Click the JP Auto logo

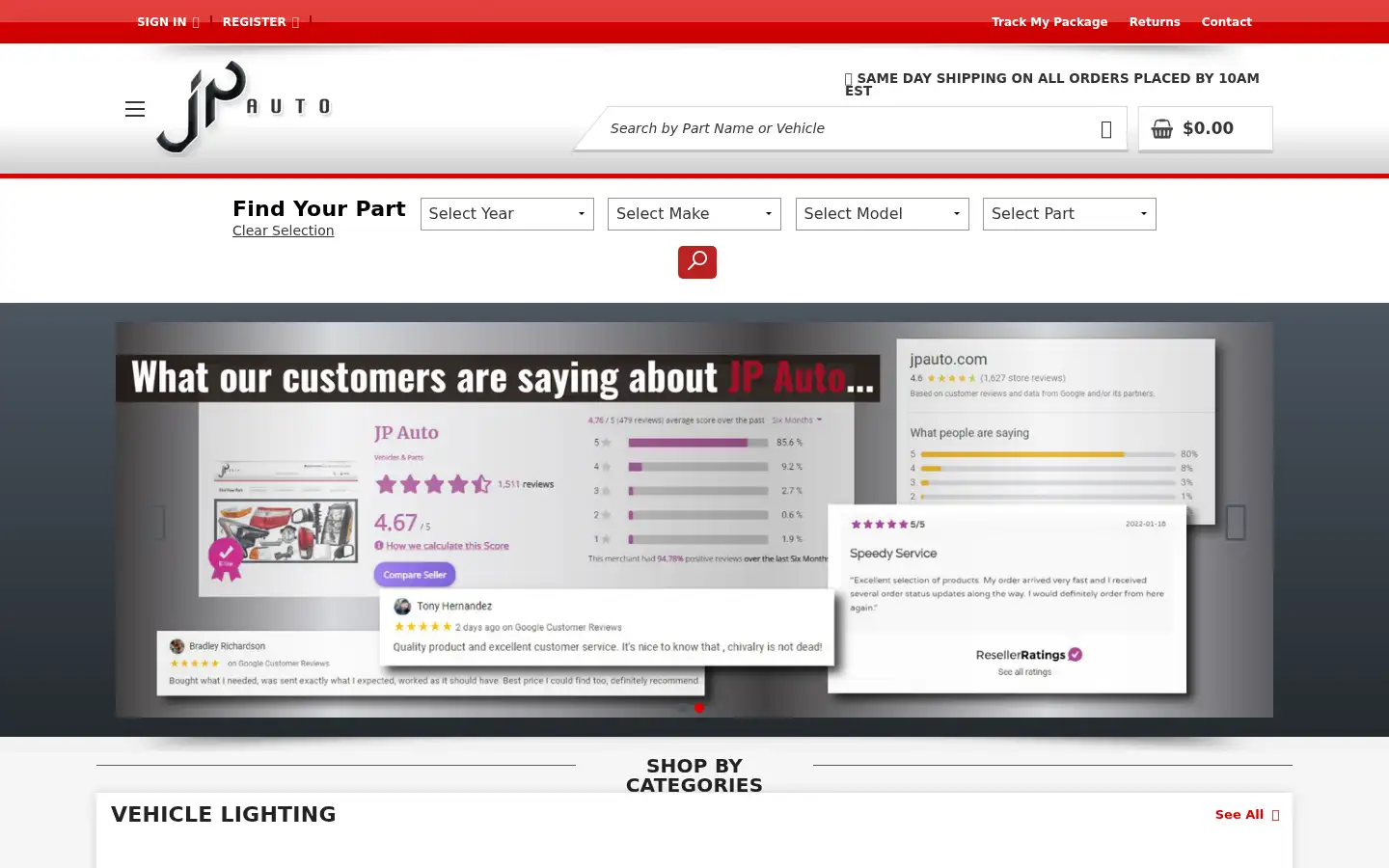pyautogui.click(x=244, y=107)
